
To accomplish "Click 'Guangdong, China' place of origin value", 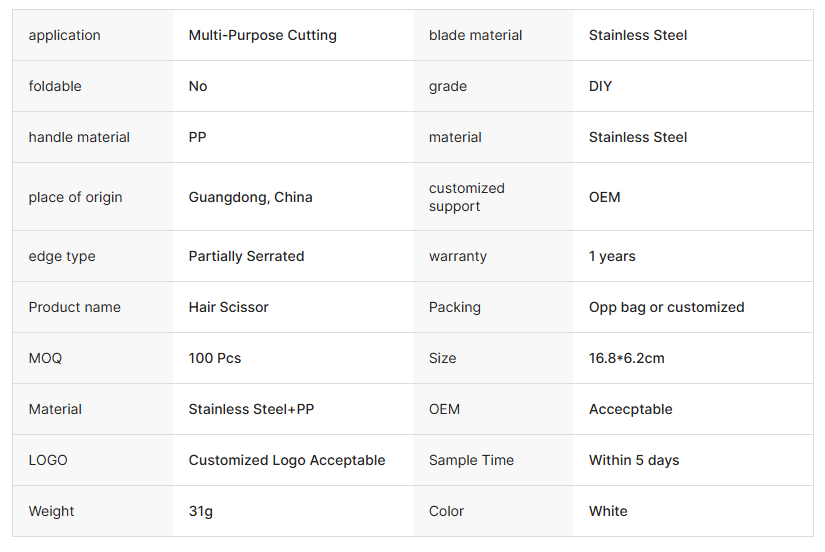I will [250, 197].
